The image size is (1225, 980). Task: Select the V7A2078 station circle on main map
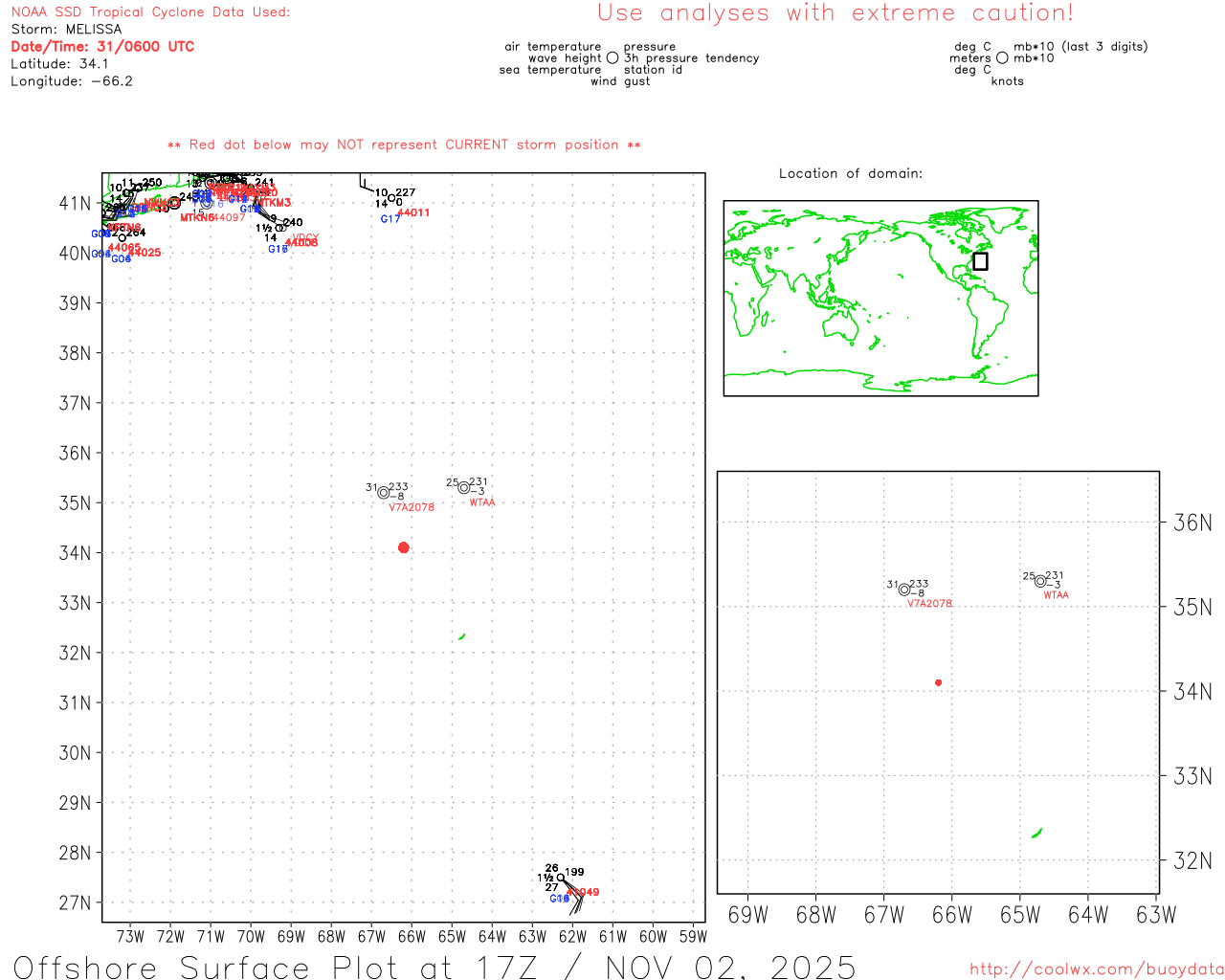(x=384, y=493)
